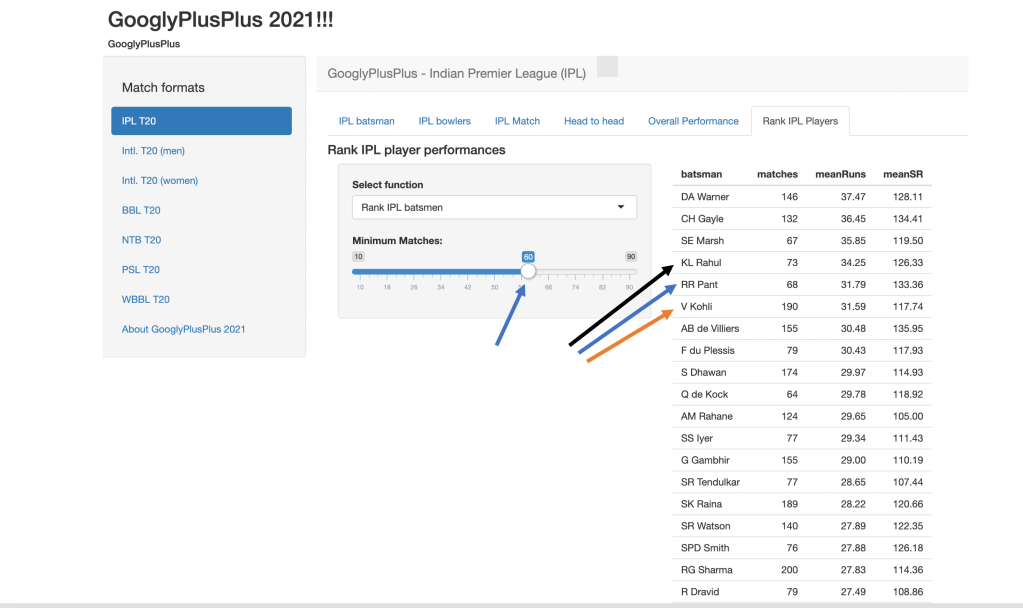Open the BBL T20 format
The width and height of the screenshot is (1023, 608).
click(x=141, y=210)
